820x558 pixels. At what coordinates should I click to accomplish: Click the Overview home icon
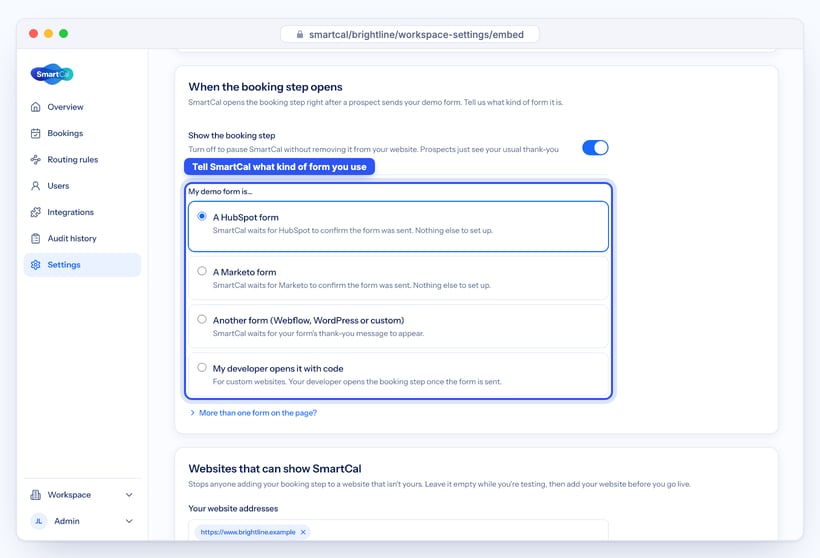tap(36, 107)
